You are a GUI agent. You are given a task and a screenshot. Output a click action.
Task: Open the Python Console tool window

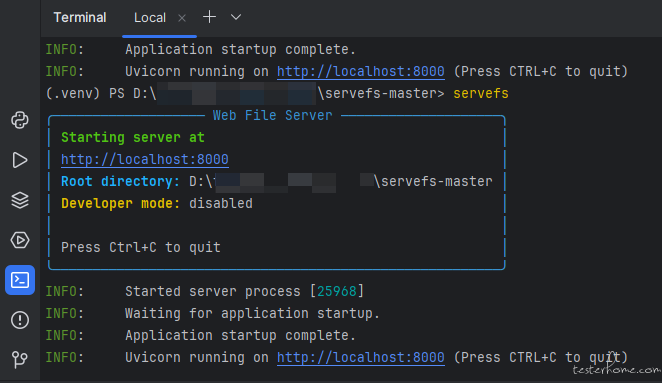[20, 120]
